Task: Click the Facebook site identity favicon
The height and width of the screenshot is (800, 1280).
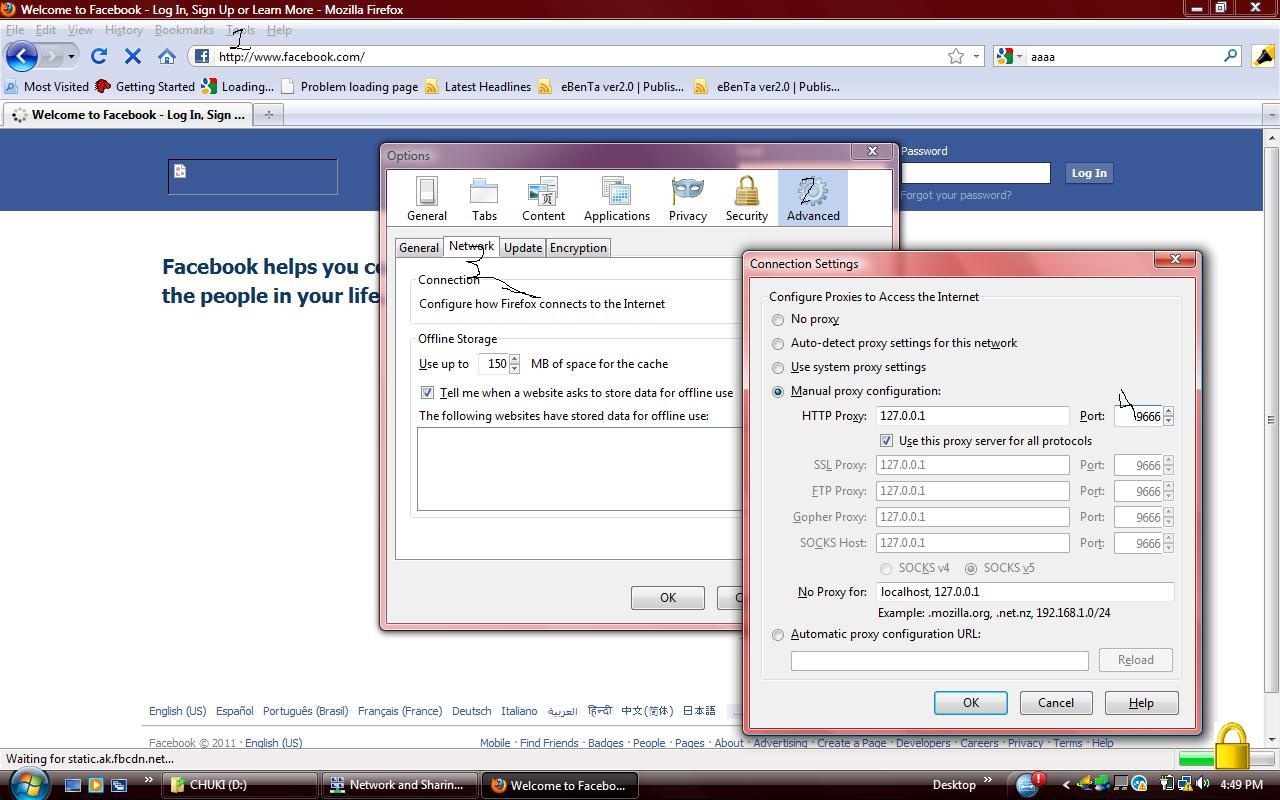Action: 201,56
